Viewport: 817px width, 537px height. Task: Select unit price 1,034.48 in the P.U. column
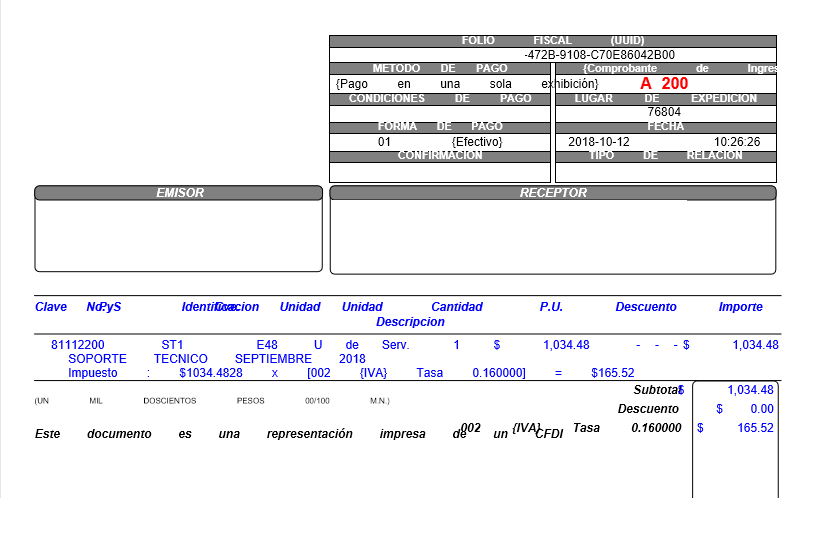tap(566, 345)
